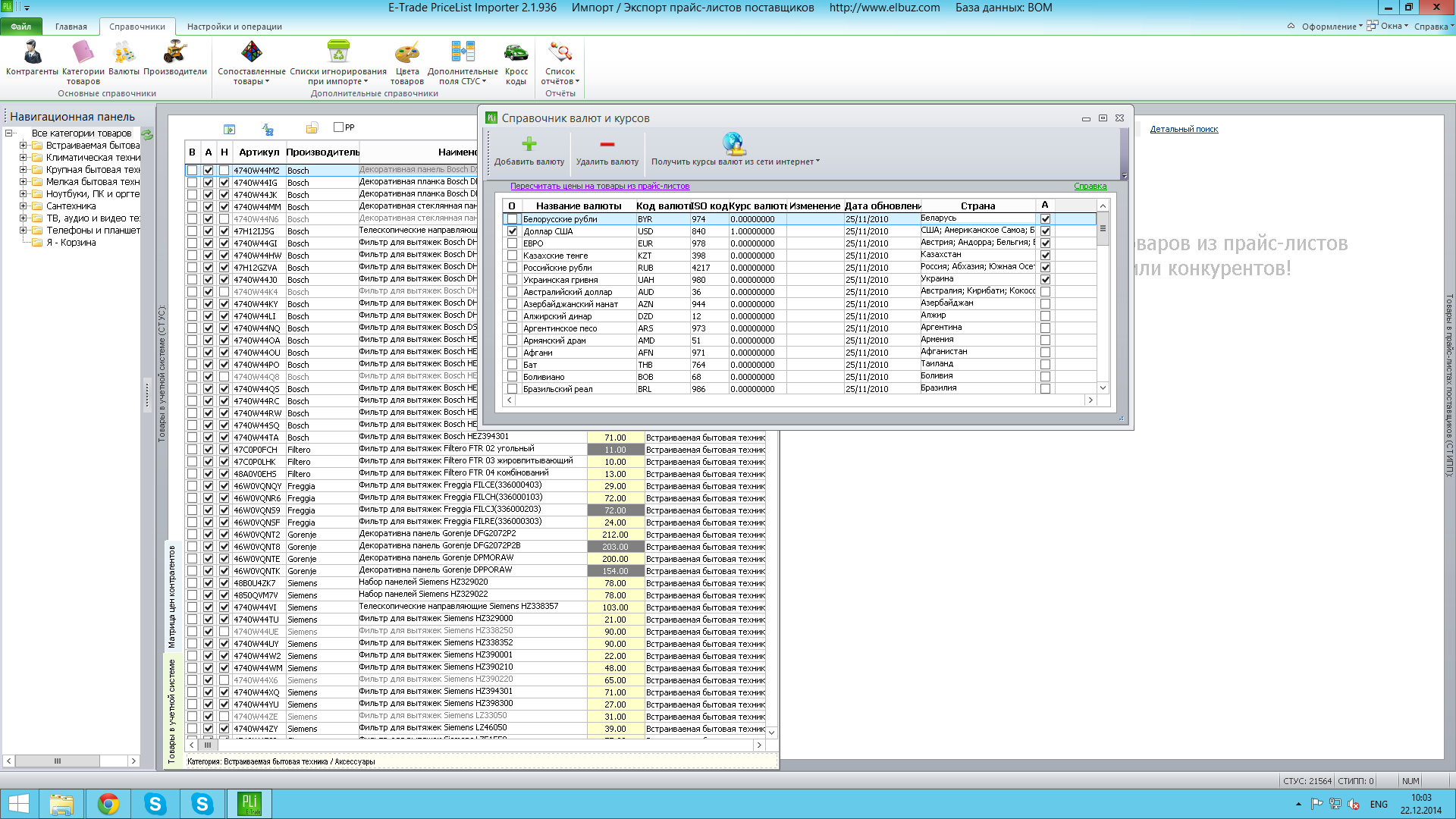Image resolution: width=1456 pixels, height=819 pixels.
Task: Click the application icon in the quick access bar
Action: click(x=8, y=7)
